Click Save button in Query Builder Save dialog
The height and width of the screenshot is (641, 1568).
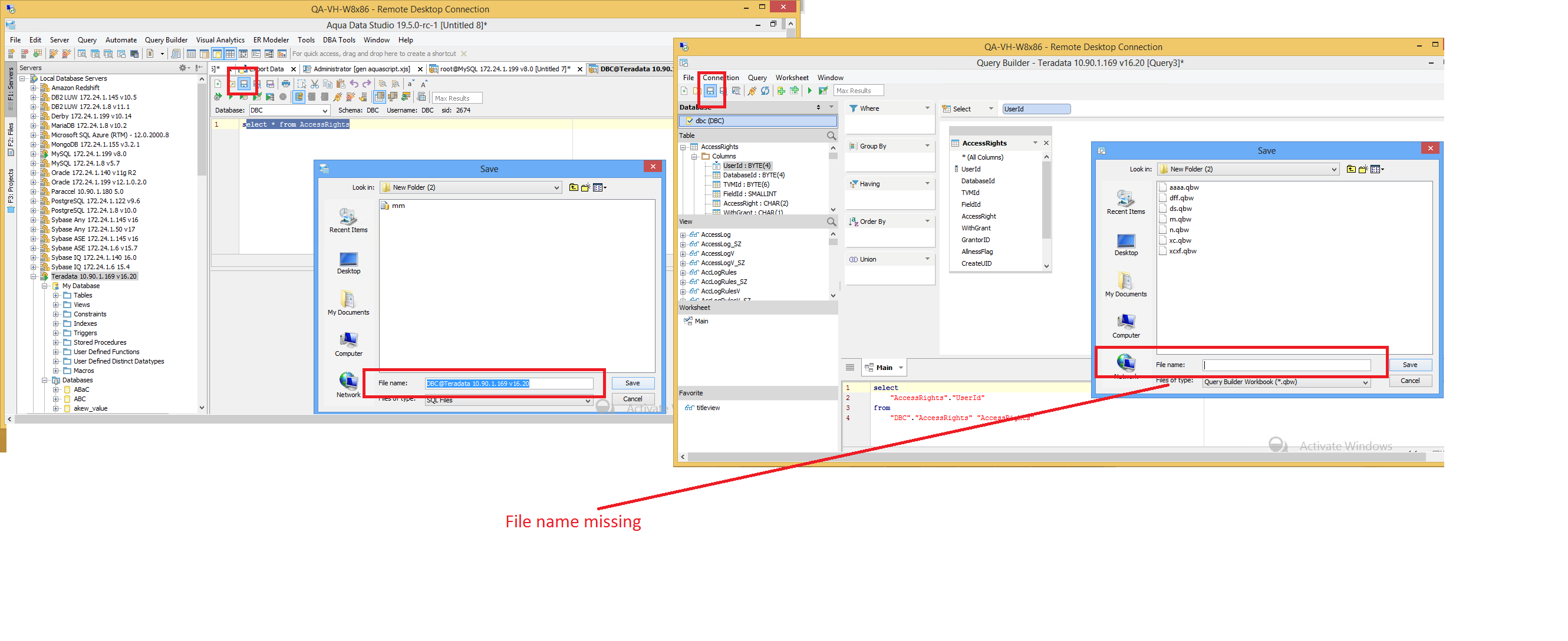1411,365
